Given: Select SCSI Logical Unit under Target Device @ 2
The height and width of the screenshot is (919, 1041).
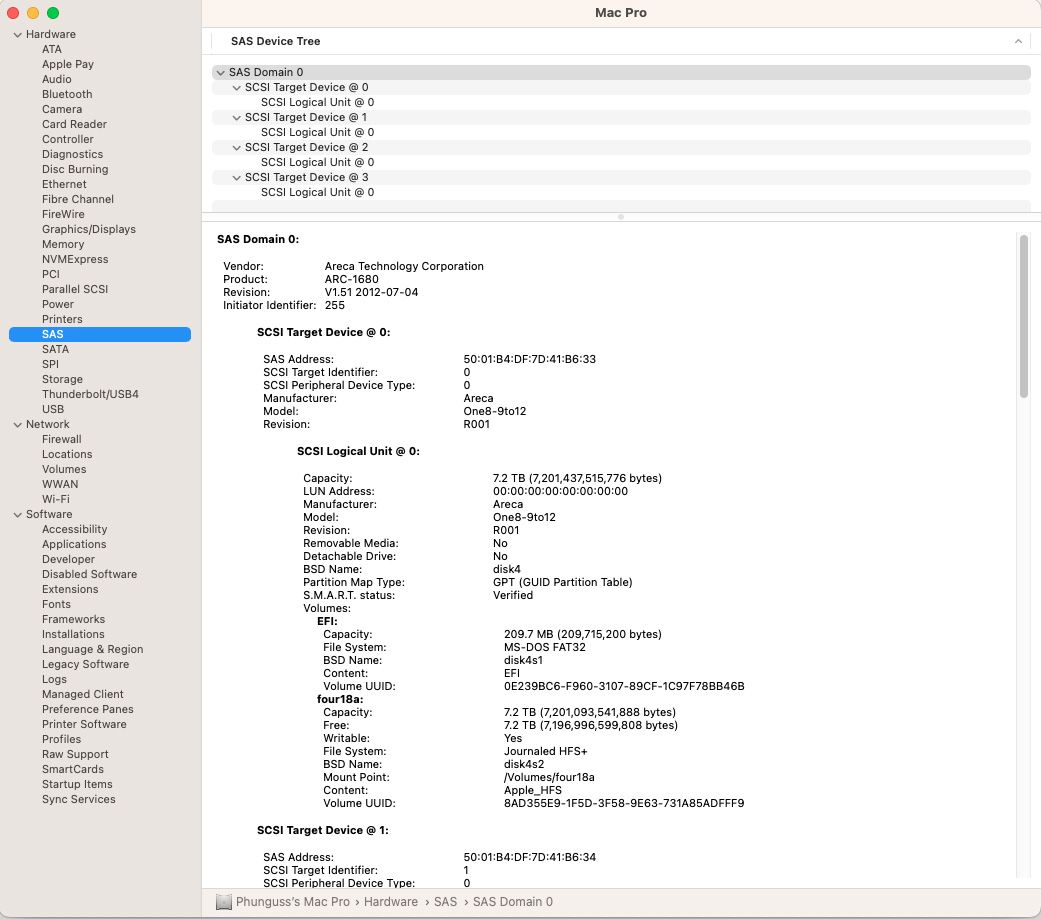Looking at the screenshot, I should [317, 162].
